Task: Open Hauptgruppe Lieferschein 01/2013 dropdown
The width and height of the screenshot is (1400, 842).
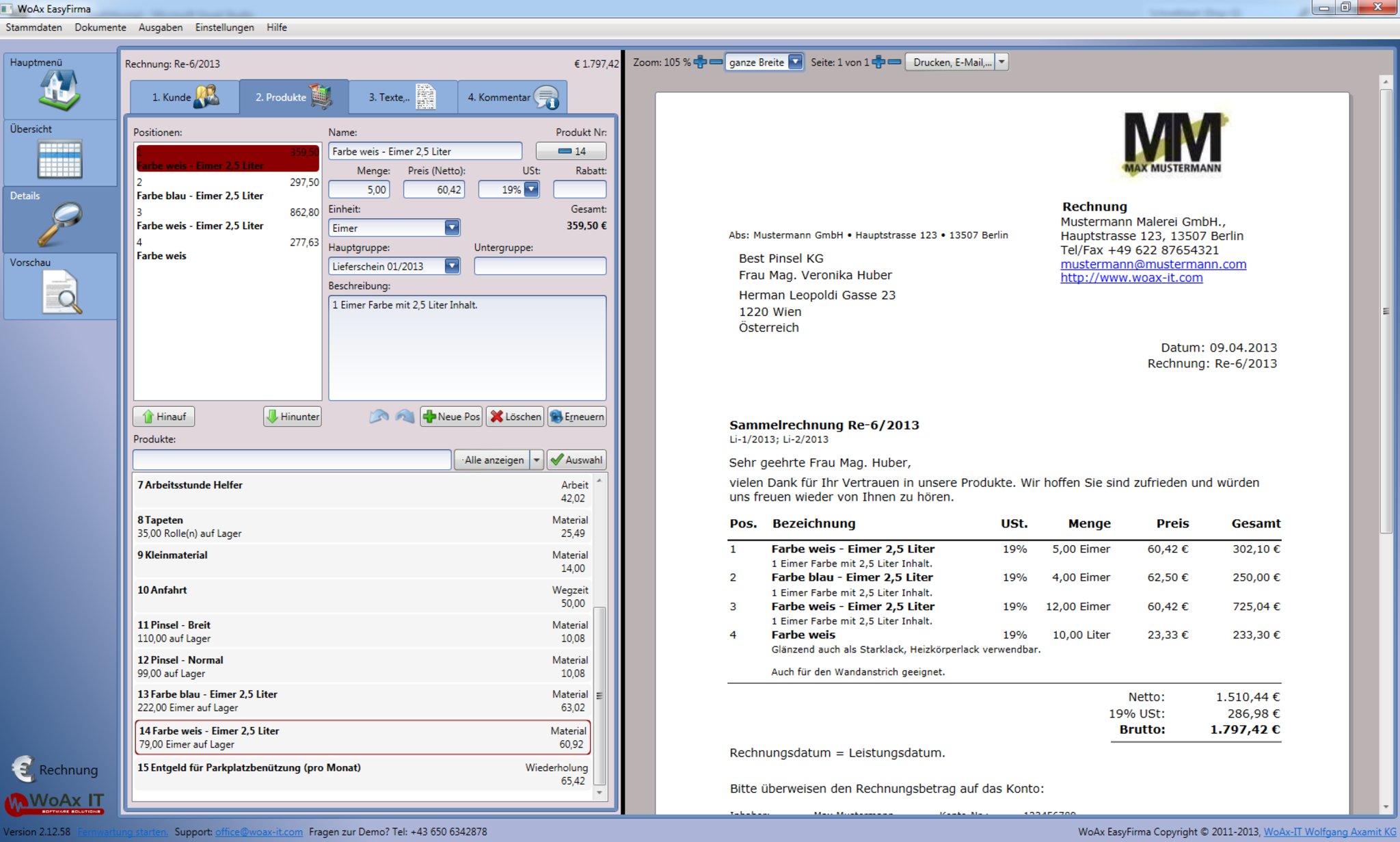Action: point(452,266)
